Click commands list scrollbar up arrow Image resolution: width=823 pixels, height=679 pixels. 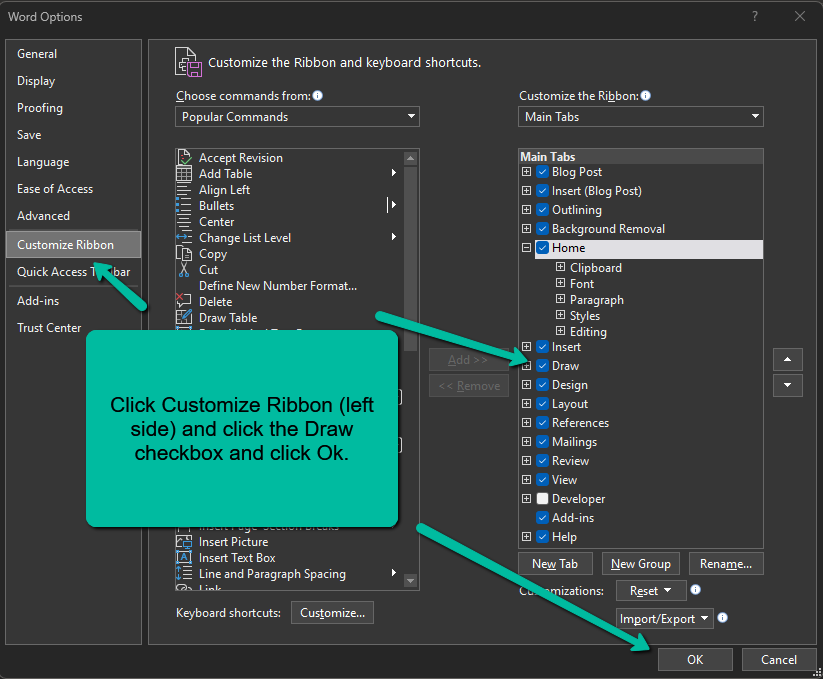[x=410, y=158]
